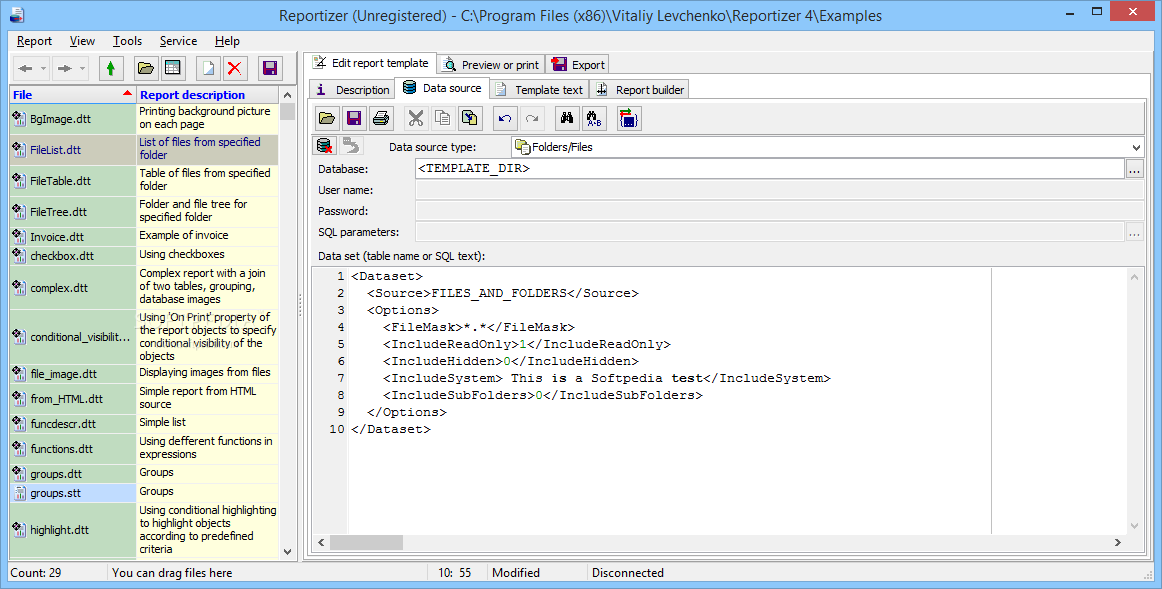Delete file with red X icon
1162x589 pixels.
pyautogui.click(x=235, y=69)
